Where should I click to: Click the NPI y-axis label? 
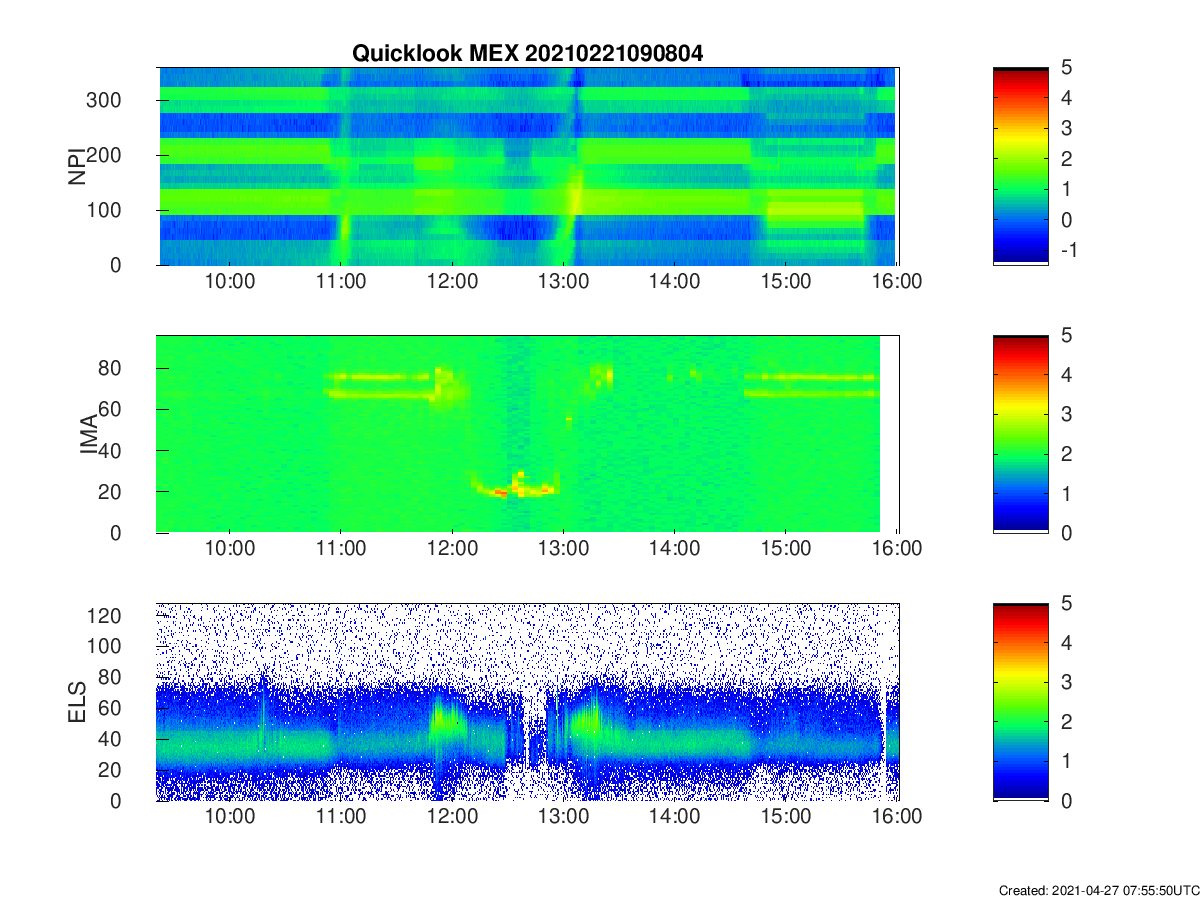[76, 166]
